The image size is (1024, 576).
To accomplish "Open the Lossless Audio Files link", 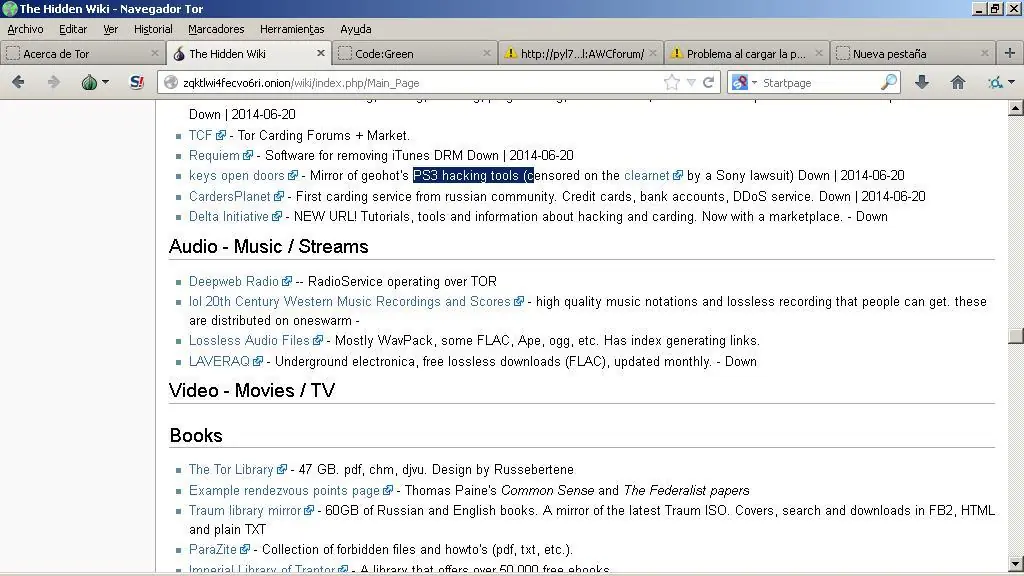I will (249, 341).
